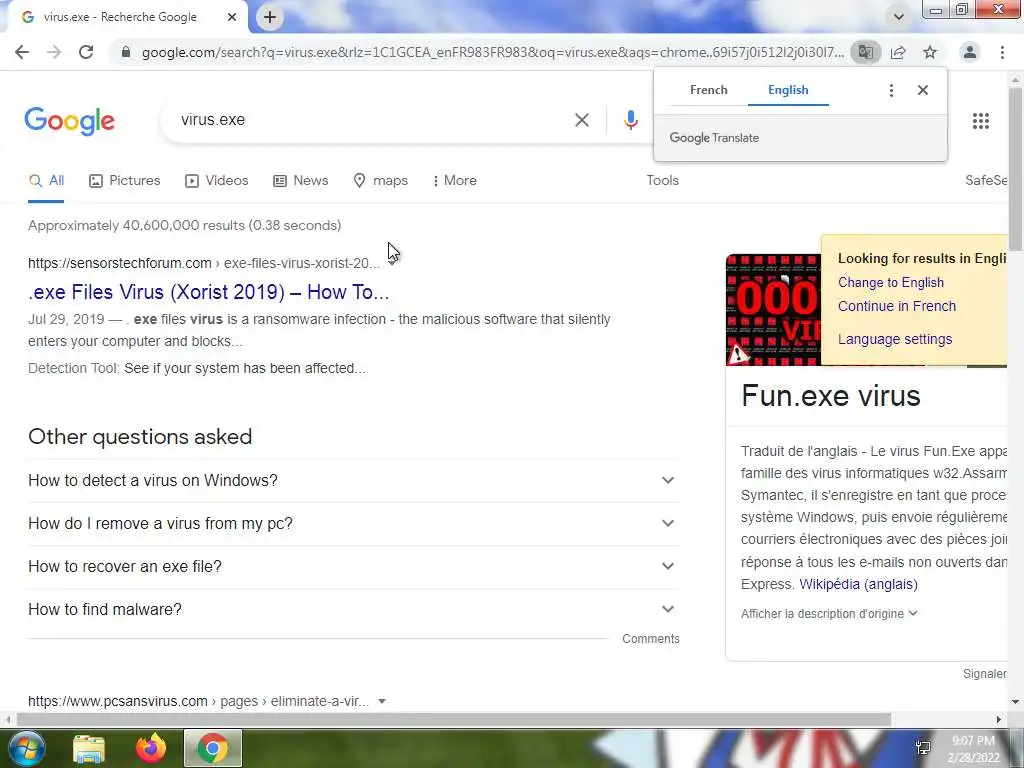Image resolution: width=1024 pixels, height=768 pixels.
Task: Switch to the News results tab
Action: coord(300,181)
